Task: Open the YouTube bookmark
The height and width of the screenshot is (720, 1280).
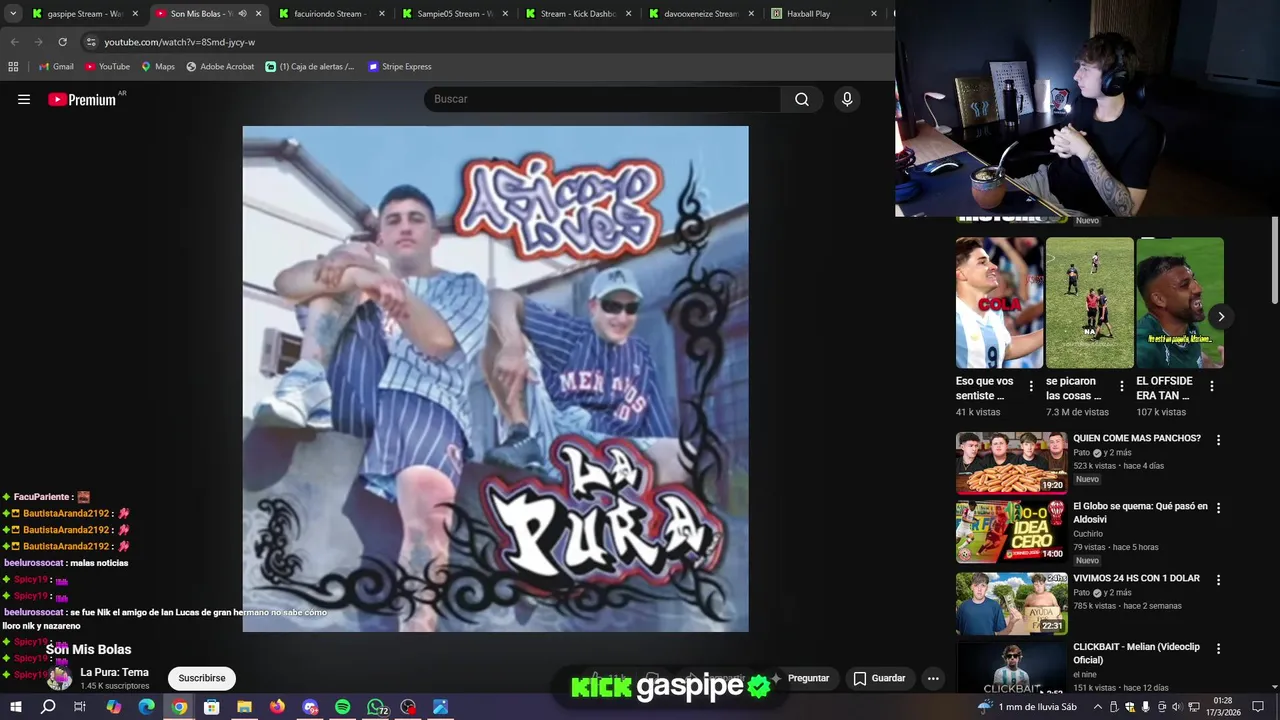Action: tap(108, 67)
